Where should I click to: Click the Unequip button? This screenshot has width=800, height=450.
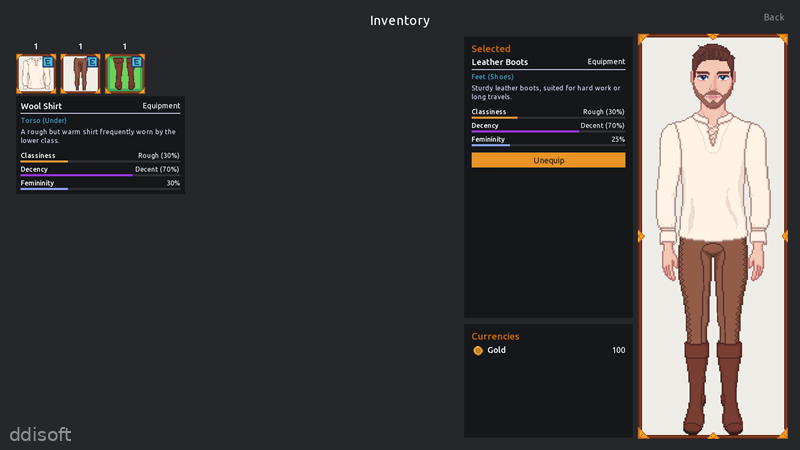548,160
